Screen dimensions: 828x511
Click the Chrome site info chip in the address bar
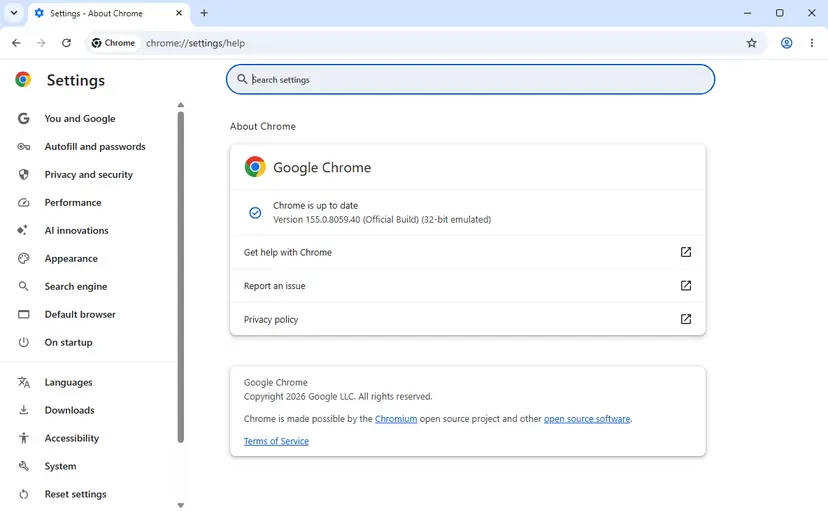click(113, 43)
